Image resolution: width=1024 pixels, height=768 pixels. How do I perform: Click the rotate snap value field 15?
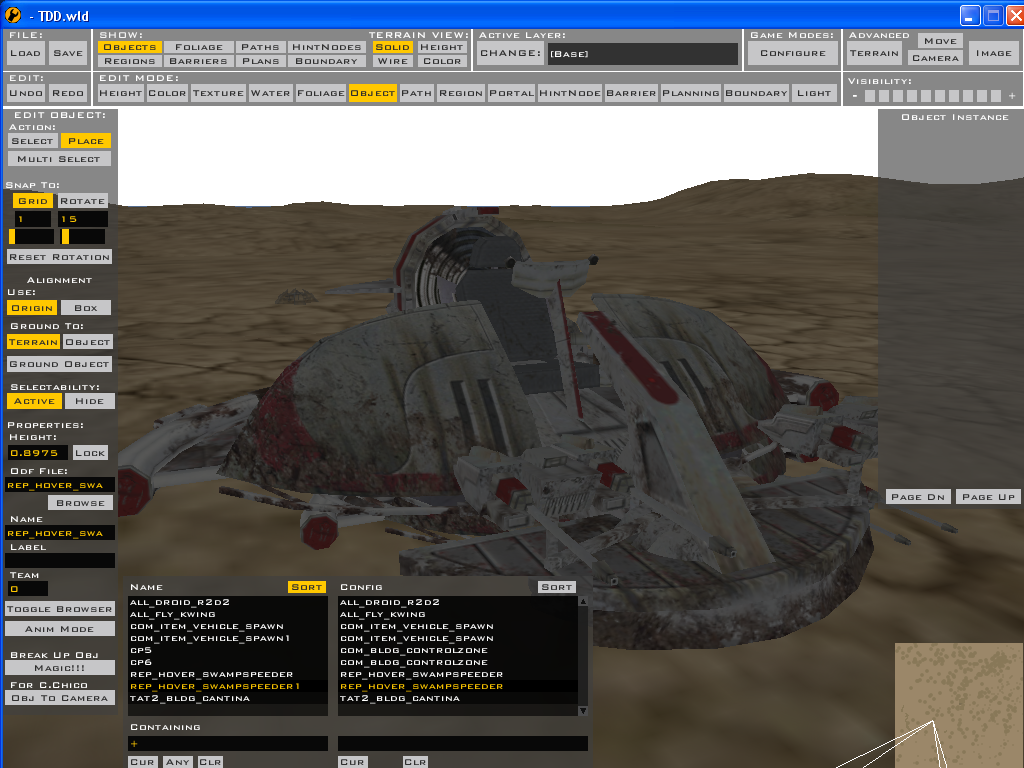(x=83, y=219)
